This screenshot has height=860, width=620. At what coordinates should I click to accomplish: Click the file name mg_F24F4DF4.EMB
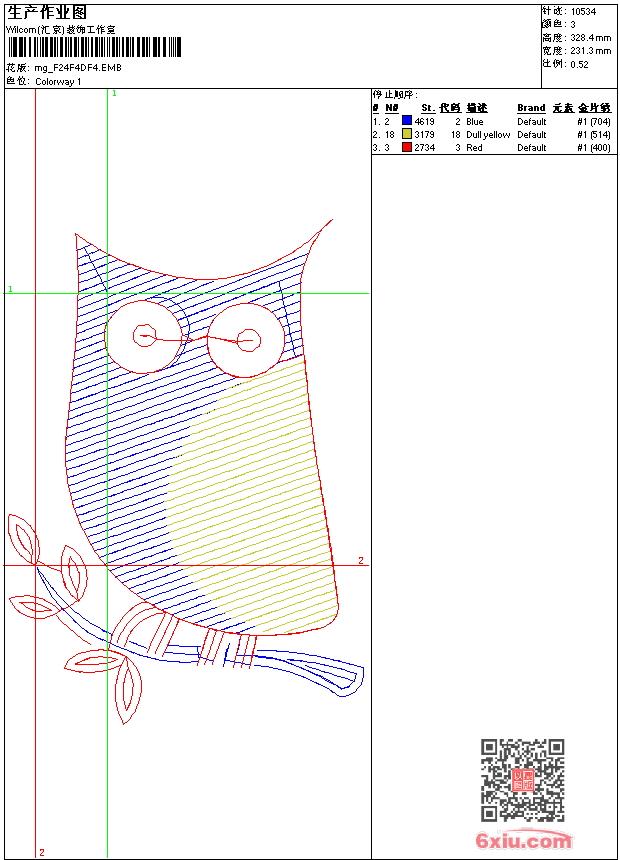pyautogui.click(x=78, y=70)
